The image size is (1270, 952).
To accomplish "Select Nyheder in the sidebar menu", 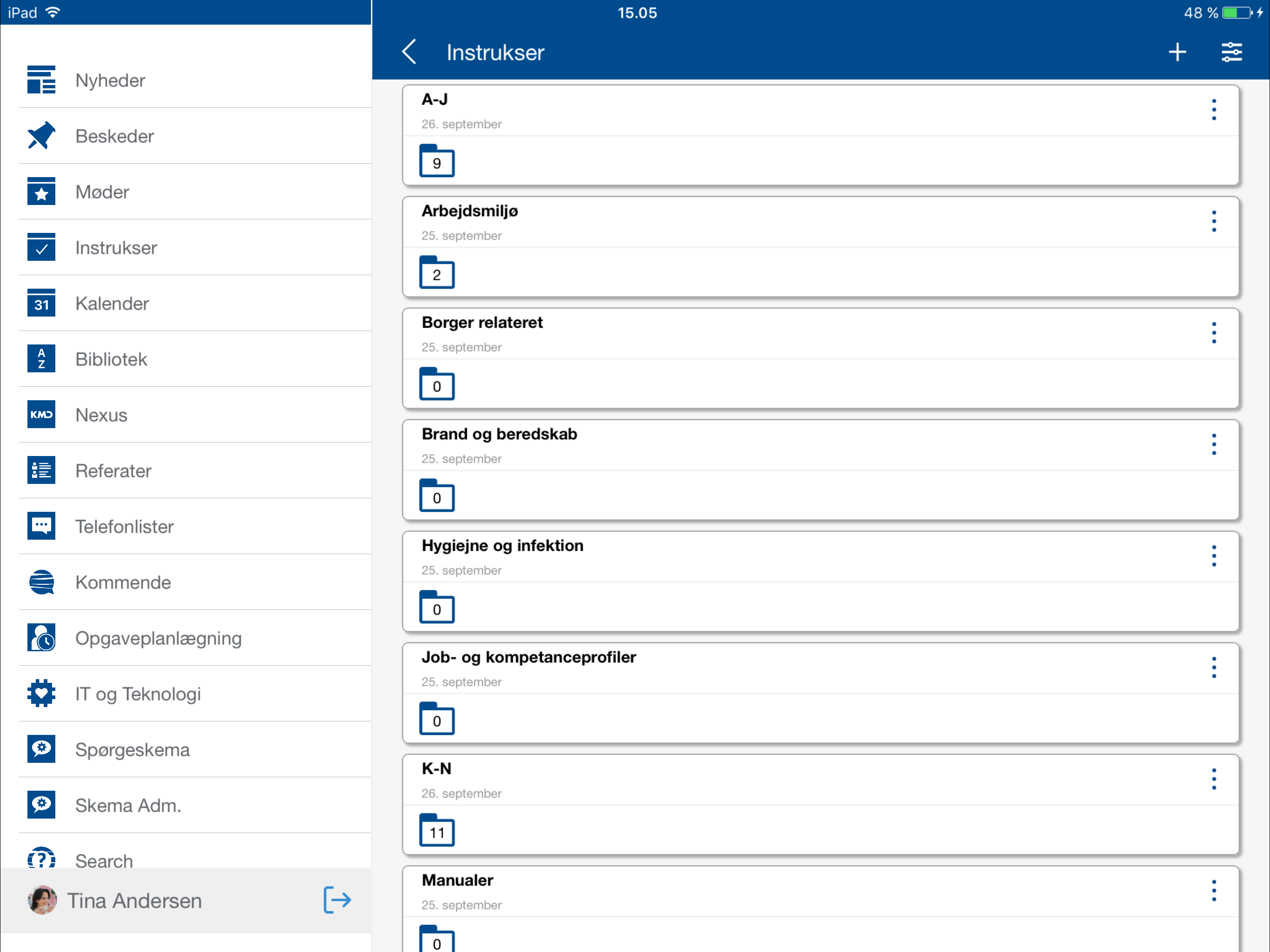I will [x=110, y=80].
